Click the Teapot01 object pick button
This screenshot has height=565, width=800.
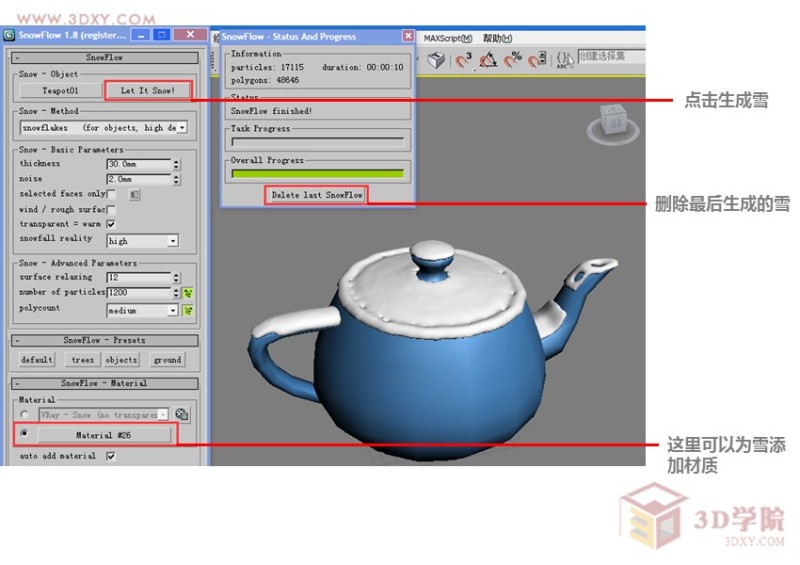(x=60, y=90)
